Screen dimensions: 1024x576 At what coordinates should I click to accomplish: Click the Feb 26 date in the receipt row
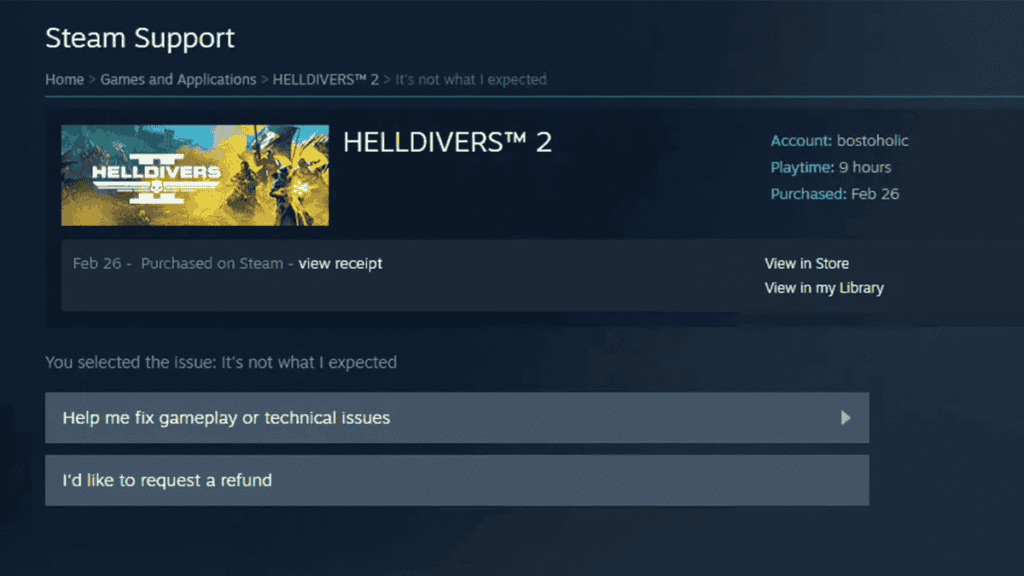[97, 263]
